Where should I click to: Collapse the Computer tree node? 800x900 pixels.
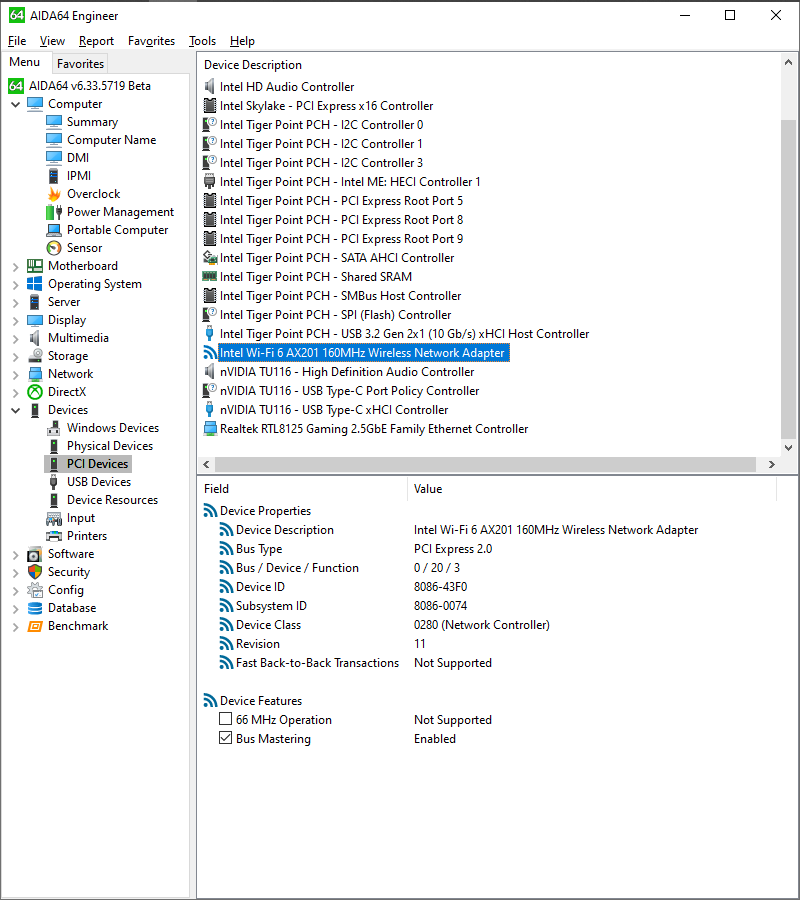point(15,104)
